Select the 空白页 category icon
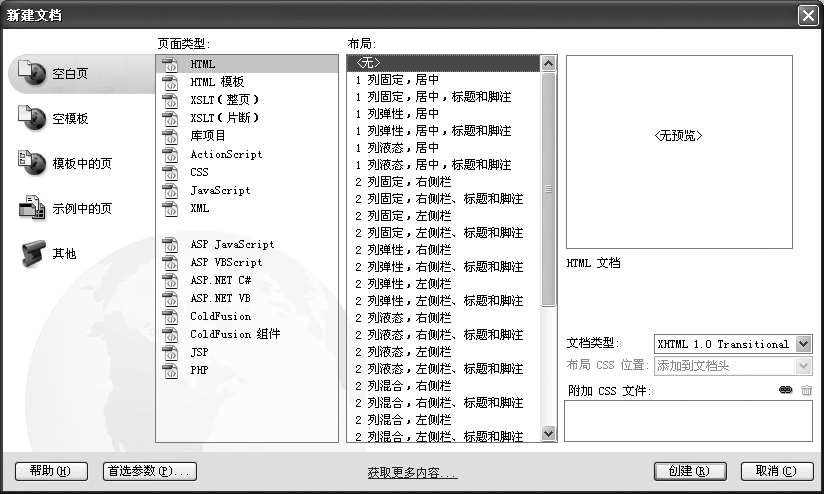824x494 pixels. pyautogui.click(x=32, y=73)
